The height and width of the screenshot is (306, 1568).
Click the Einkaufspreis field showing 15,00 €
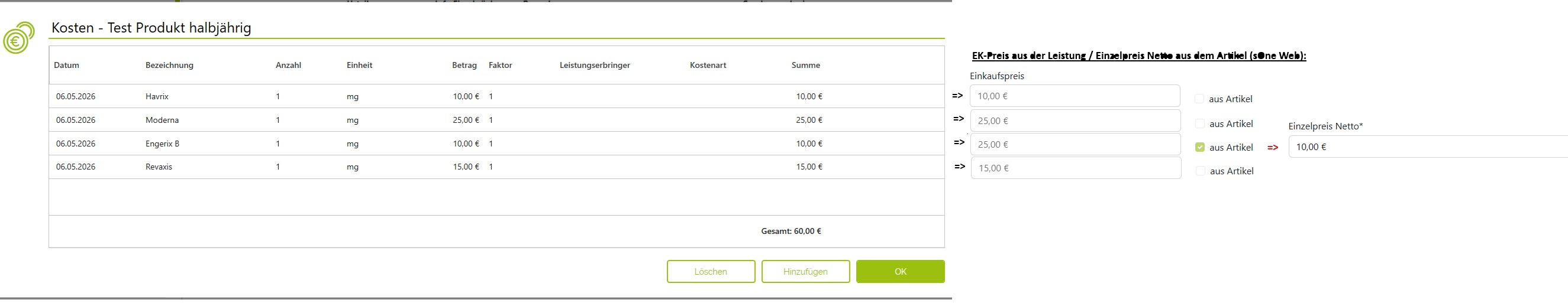1076,168
